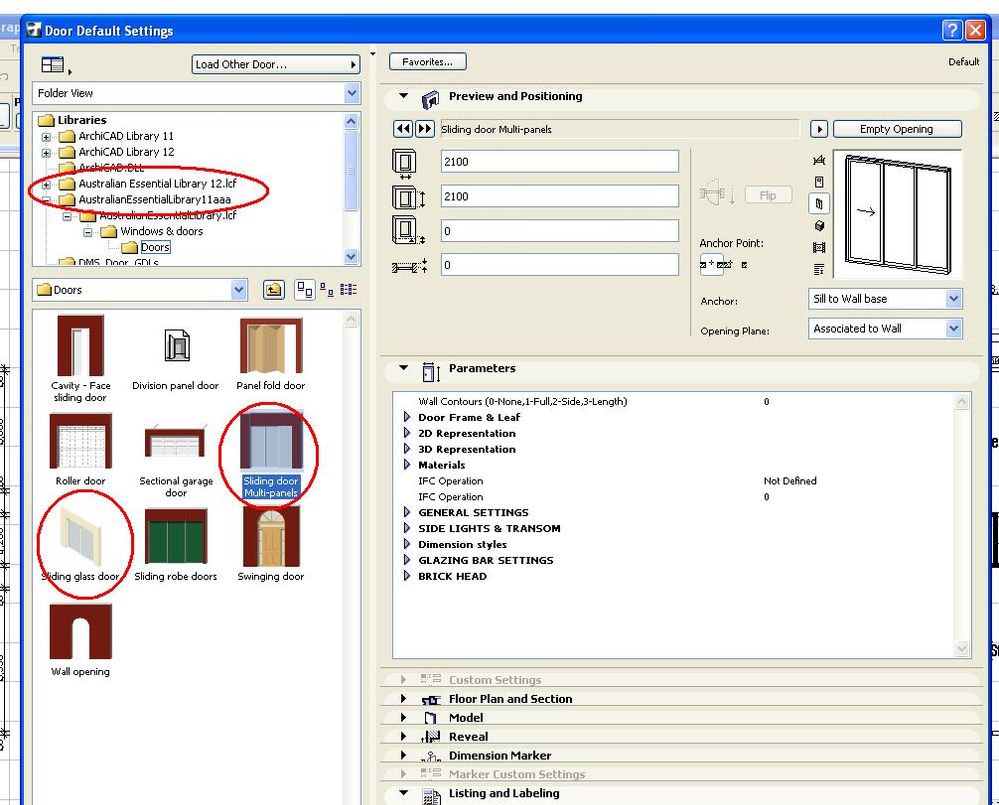Viewport: 999px width, 805px height.
Task: Expand the Reveal panel
Action: [x=403, y=737]
